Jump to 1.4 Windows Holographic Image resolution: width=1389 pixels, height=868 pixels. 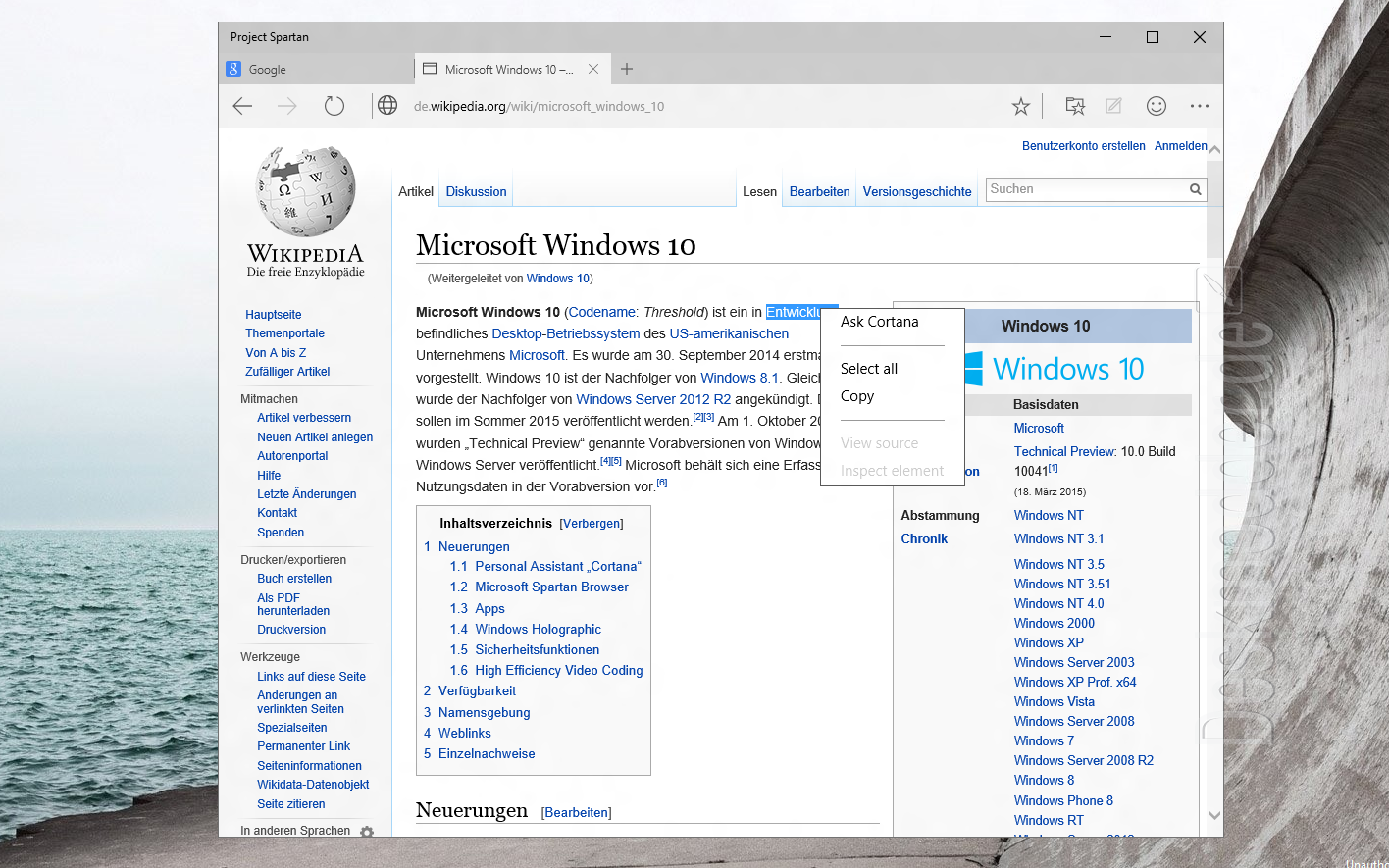point(526,629)
